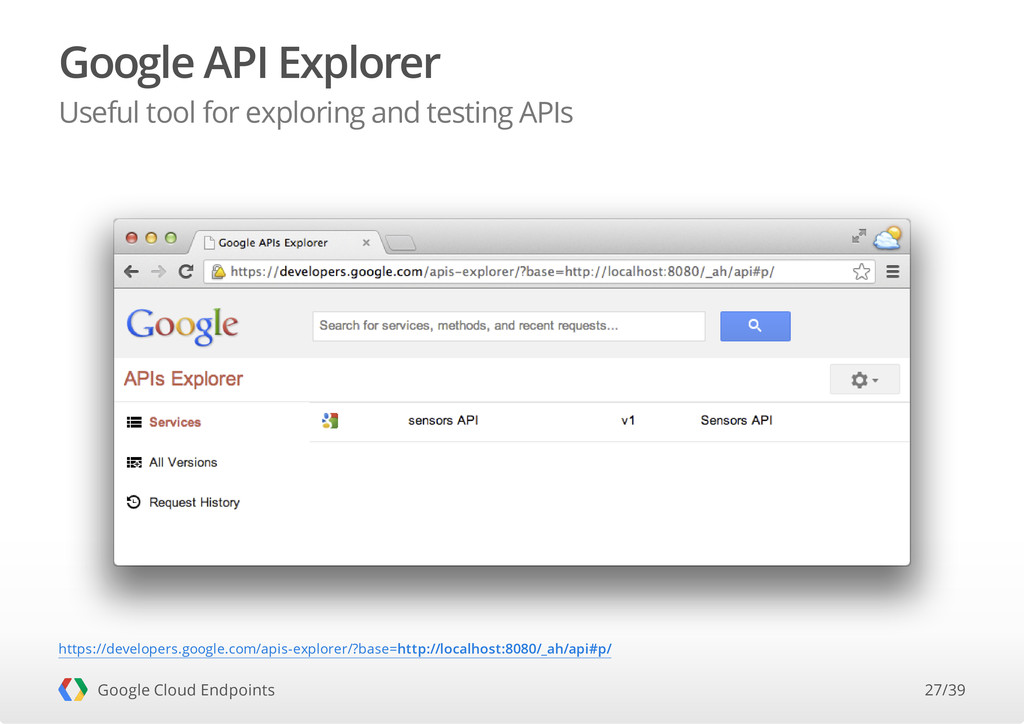Viewport: 1024px width, 724px height.
Task: Open a new tab with the new tab button
Action: click(400, 243)
